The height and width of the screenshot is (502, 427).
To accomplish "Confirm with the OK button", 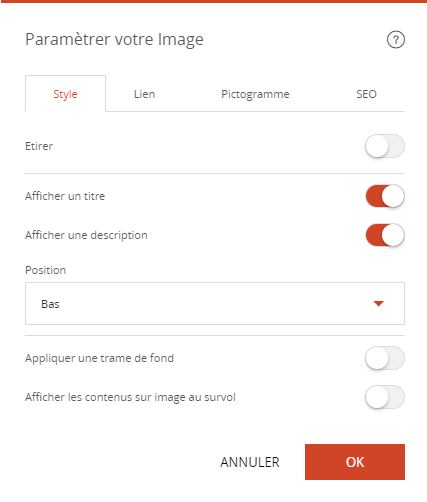I will [x=355, y=462].
